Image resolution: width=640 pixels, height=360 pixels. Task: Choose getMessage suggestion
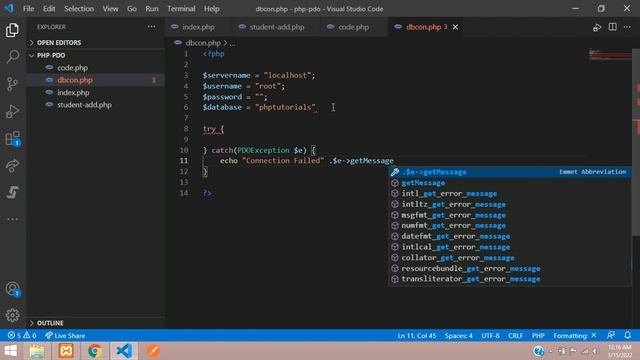pyautogui.click(x=510, y=183)
